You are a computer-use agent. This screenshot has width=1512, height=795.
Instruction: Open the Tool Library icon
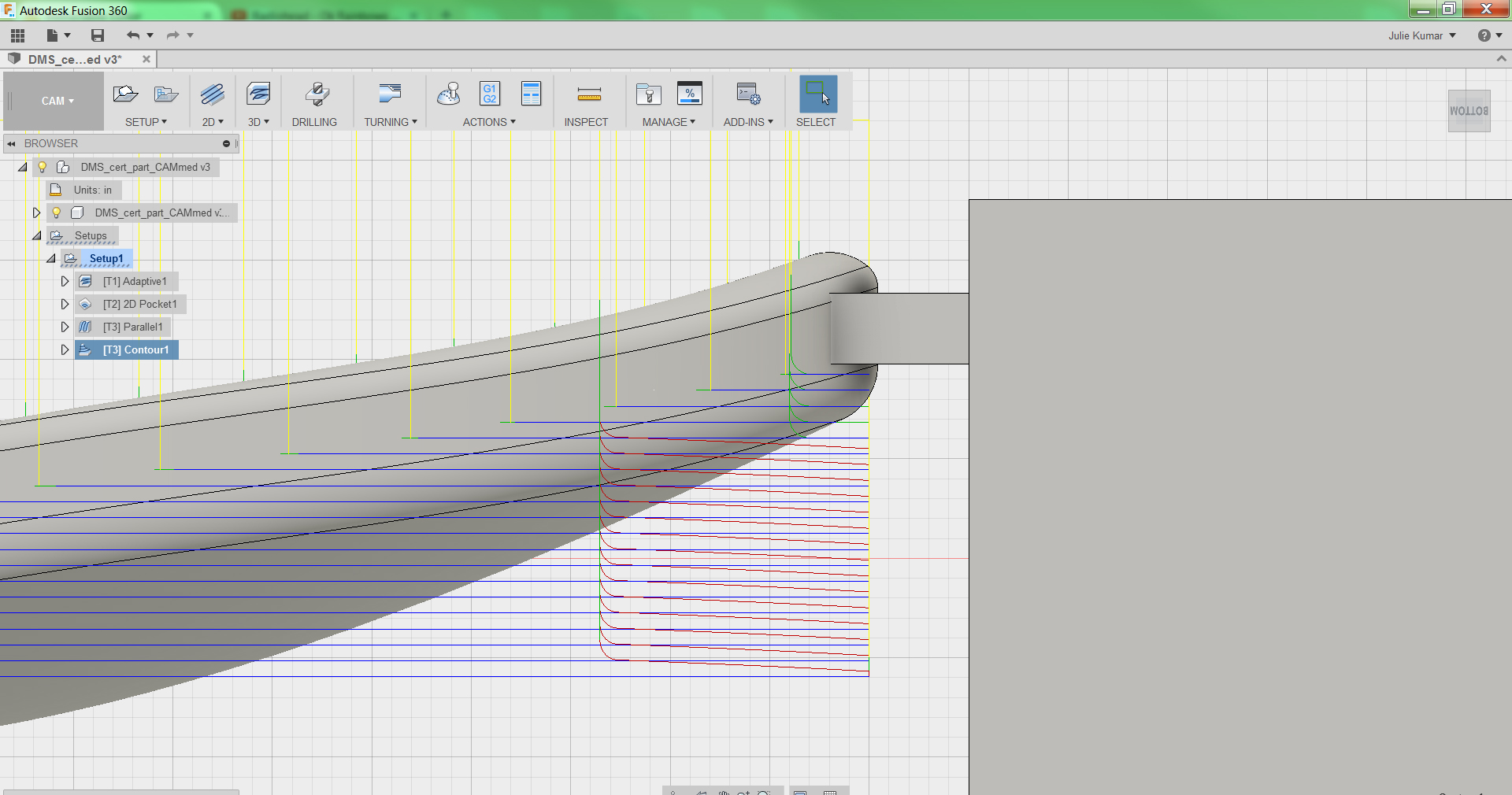pos(649,94)
